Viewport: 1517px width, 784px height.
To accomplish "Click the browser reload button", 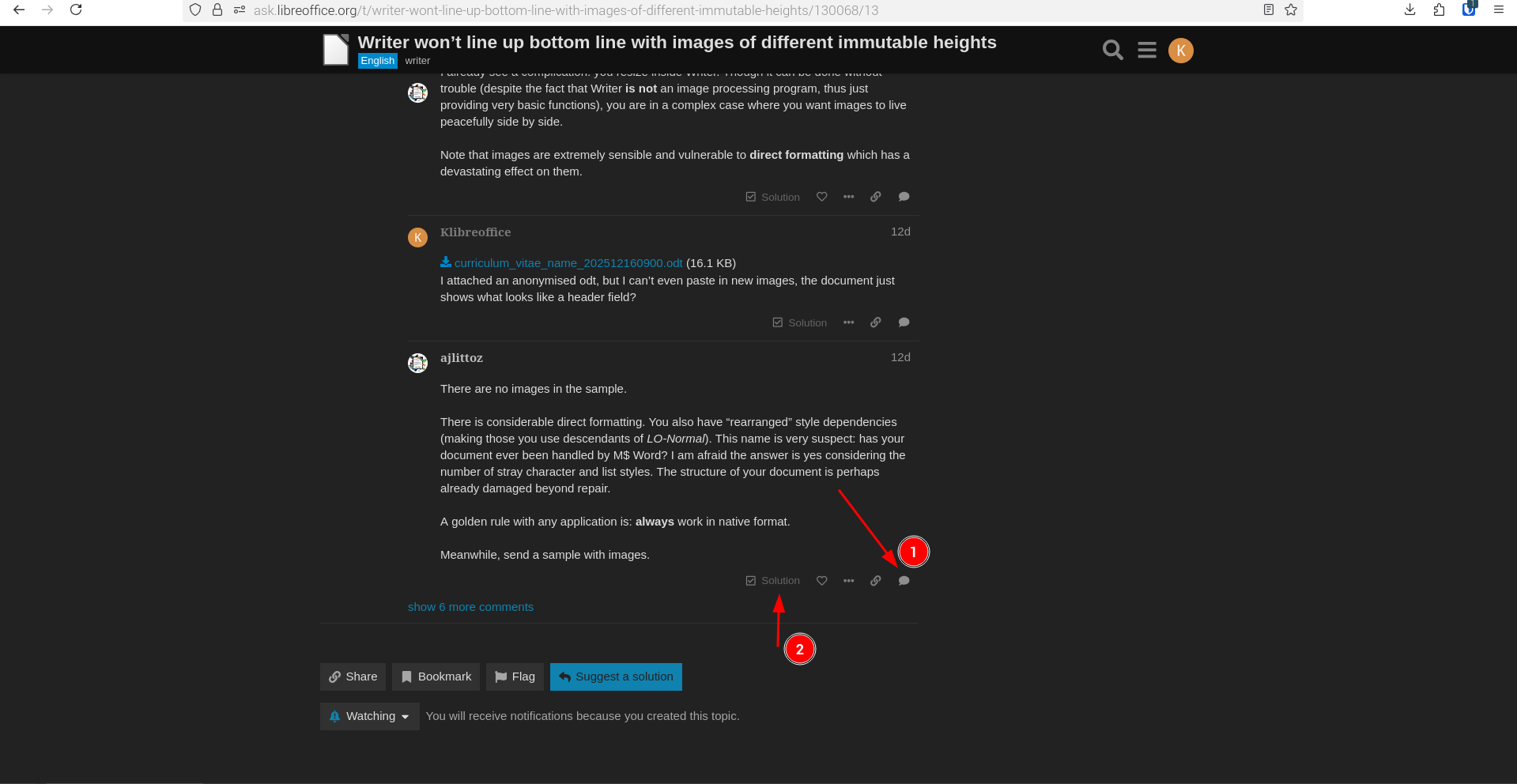I will 76,10.
